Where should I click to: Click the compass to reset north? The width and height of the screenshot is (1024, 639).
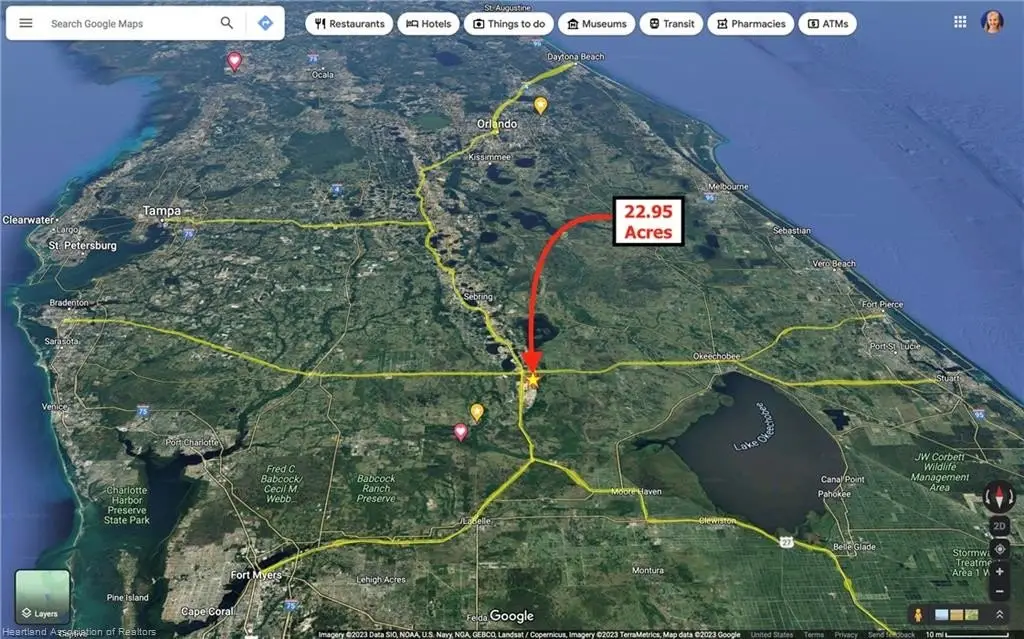click(x=999, y=497)
